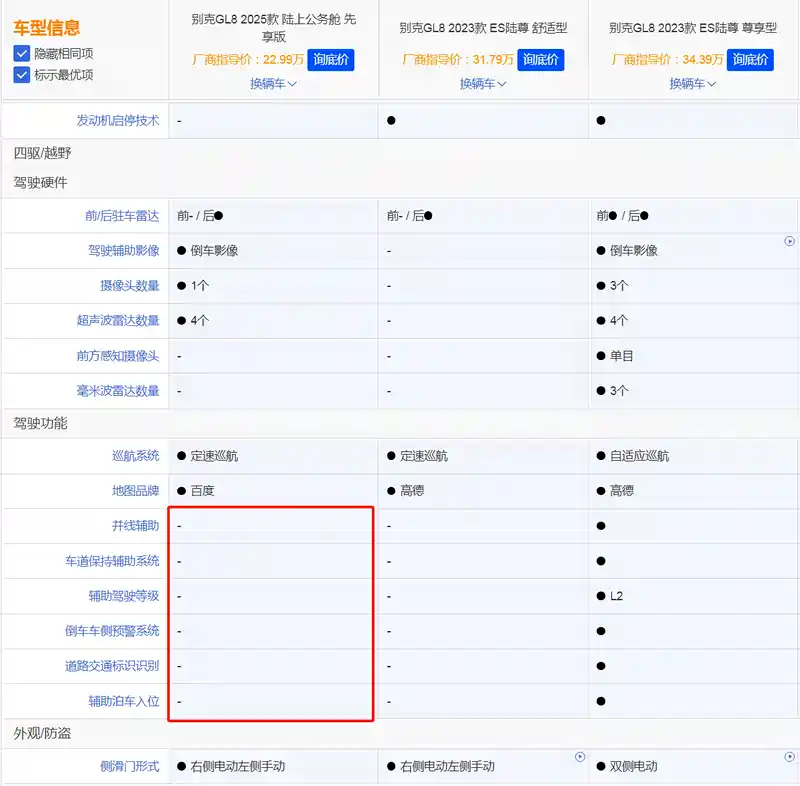
Task: Click 询底价 button for 34.39万 model
Action: click(x=750, y=60)
